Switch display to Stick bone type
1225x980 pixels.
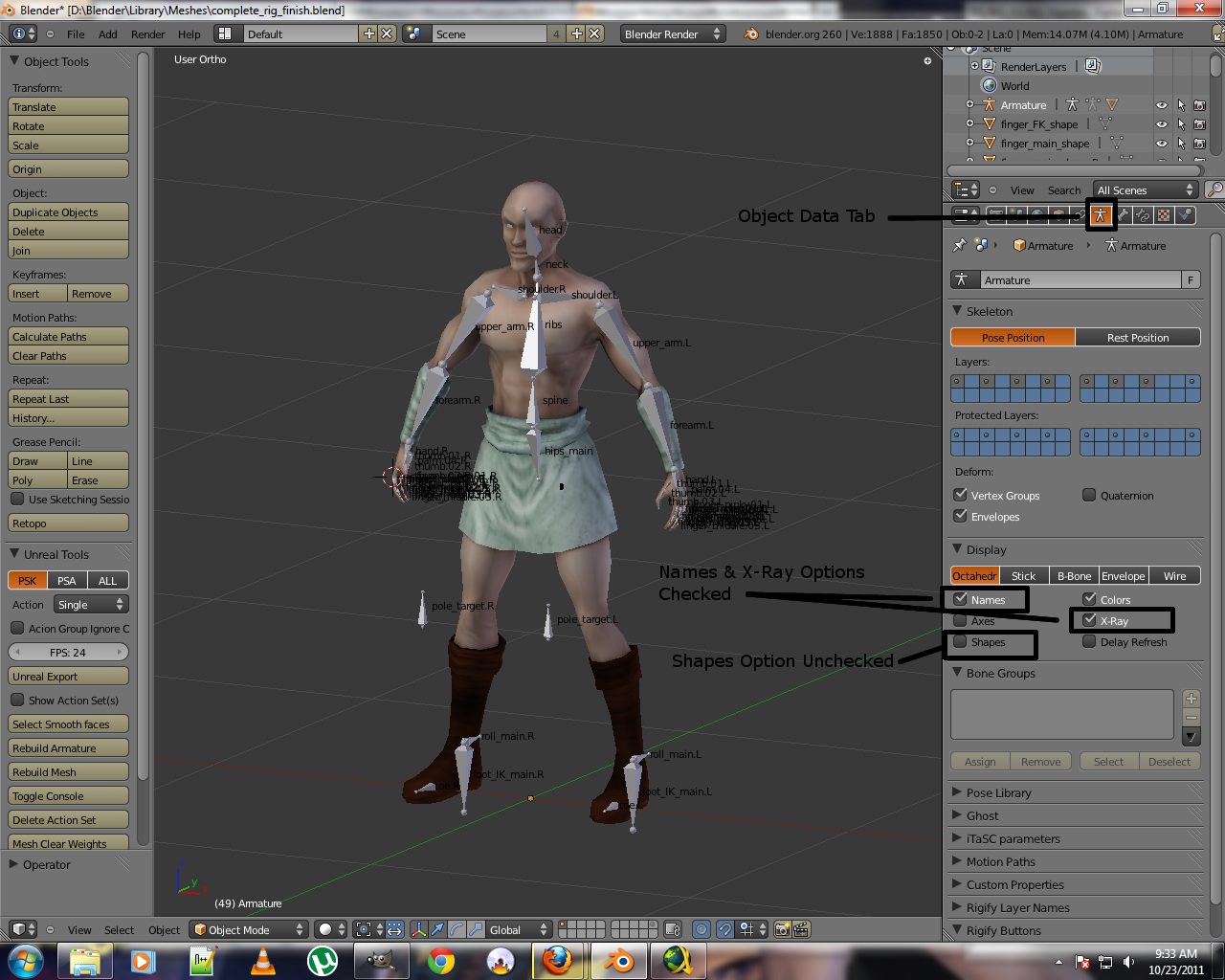pos(1024,575)
